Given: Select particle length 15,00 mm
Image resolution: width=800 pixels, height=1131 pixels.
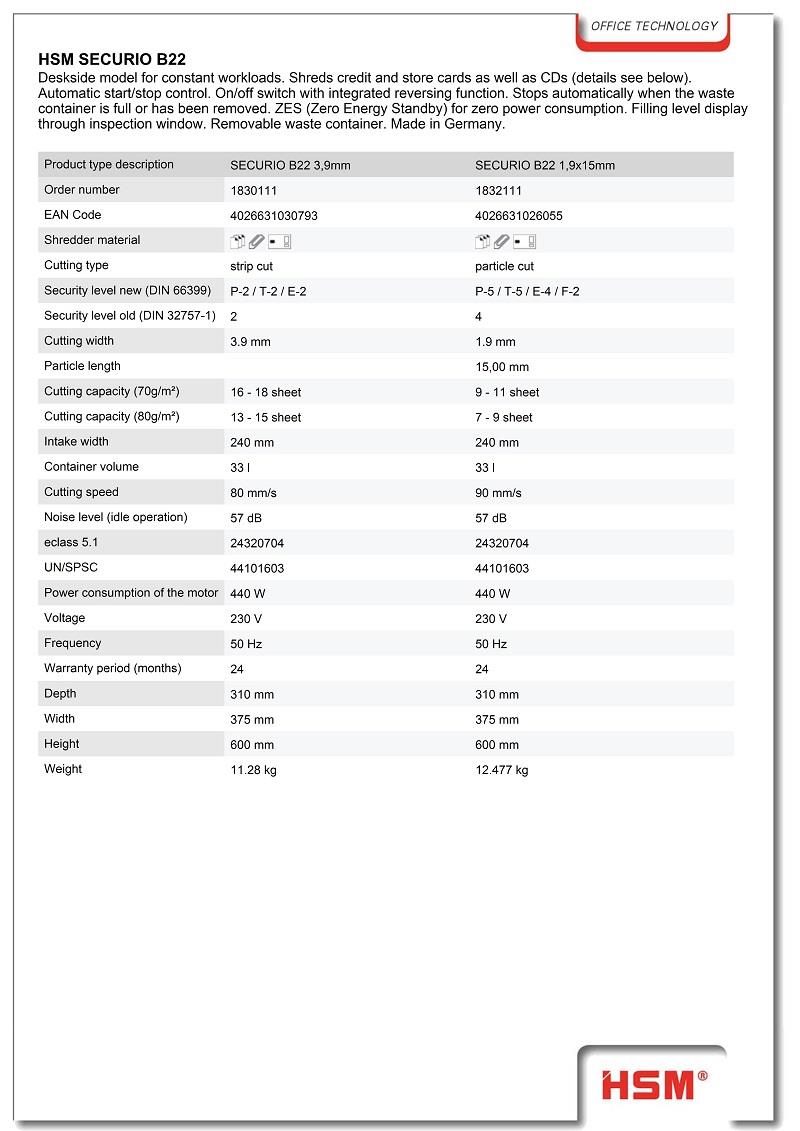Looking at the screenshot, I should (x=502, y=367).
